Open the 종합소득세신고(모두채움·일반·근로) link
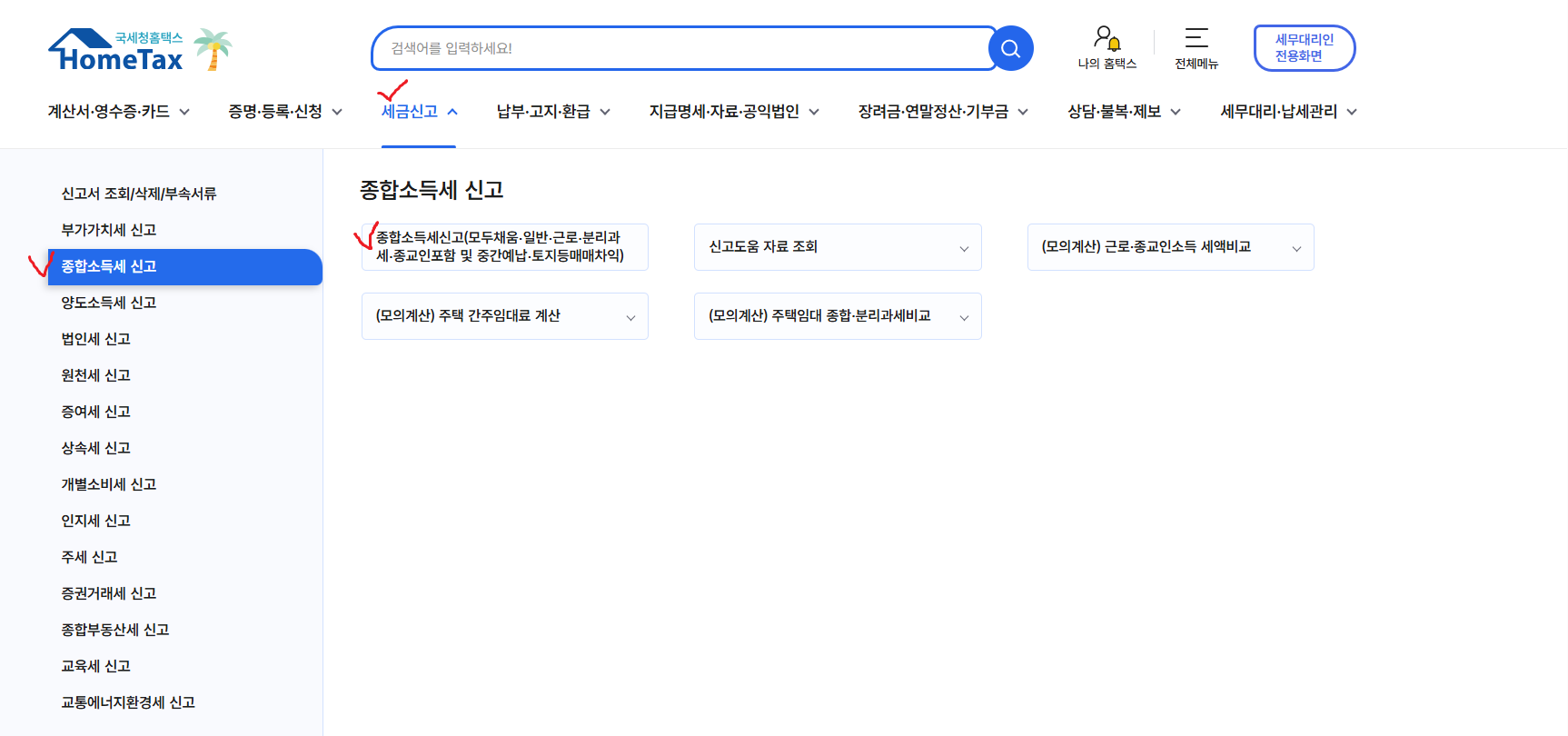Image resolution: width=1568 pixels, height=736 pixels. point(504,247)
